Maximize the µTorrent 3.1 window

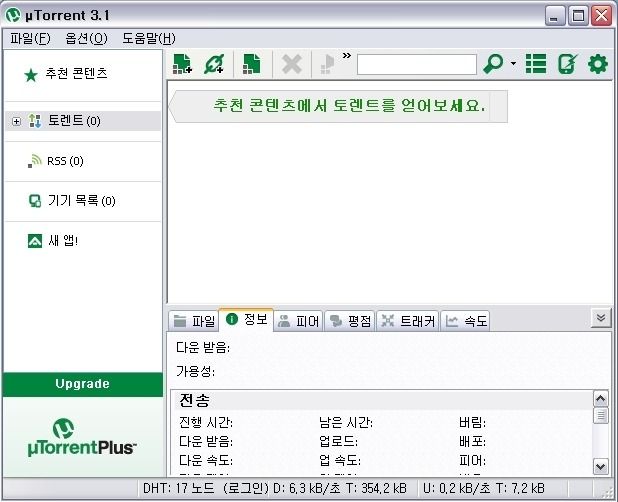(x=578, y=16)
